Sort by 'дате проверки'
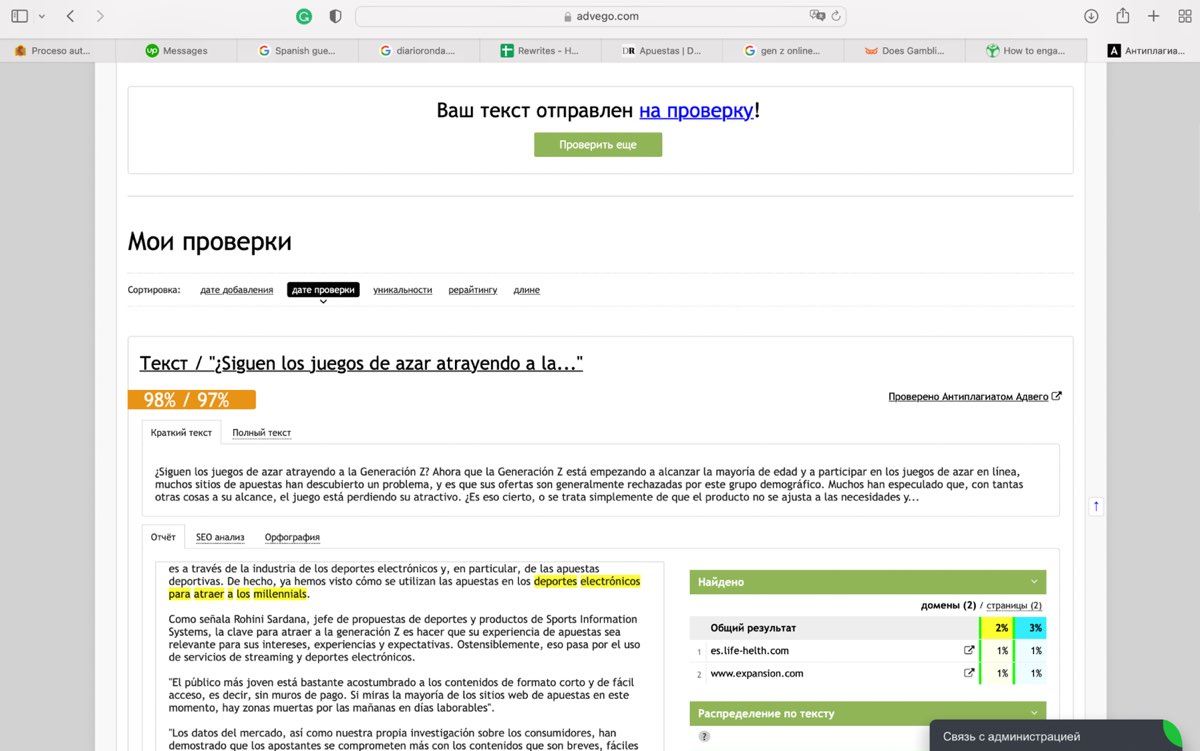This screenshot has height=751, width=1200. click(323, 290)
